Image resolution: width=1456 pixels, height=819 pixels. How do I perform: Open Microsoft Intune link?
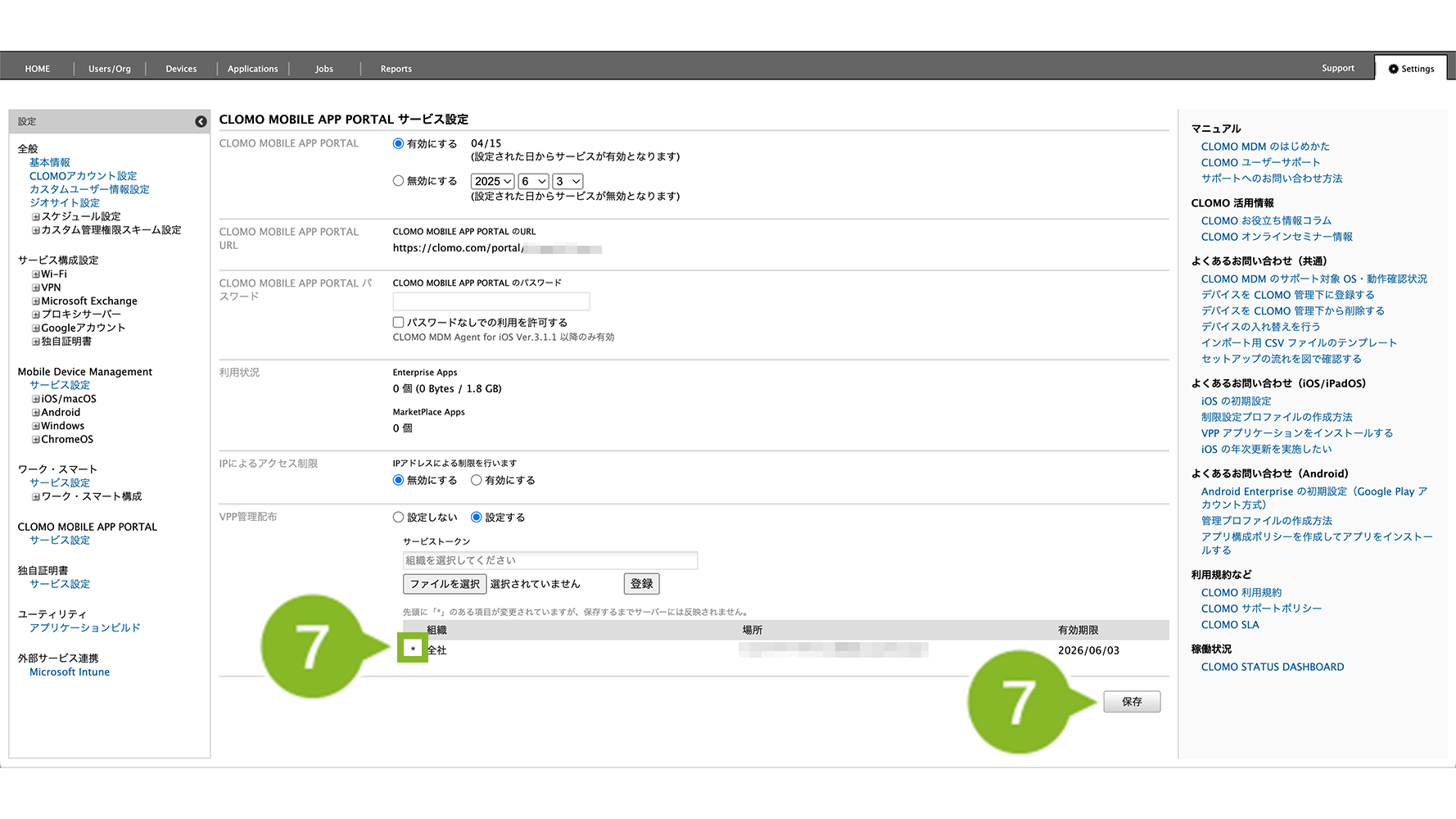(70, 672)
